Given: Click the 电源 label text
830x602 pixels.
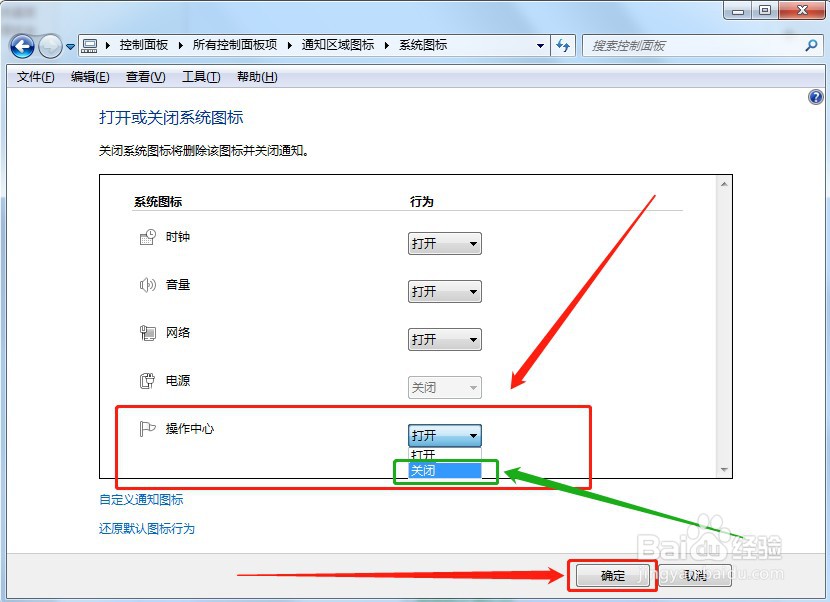Looking at the screenshot, I should tap(178, 381).
